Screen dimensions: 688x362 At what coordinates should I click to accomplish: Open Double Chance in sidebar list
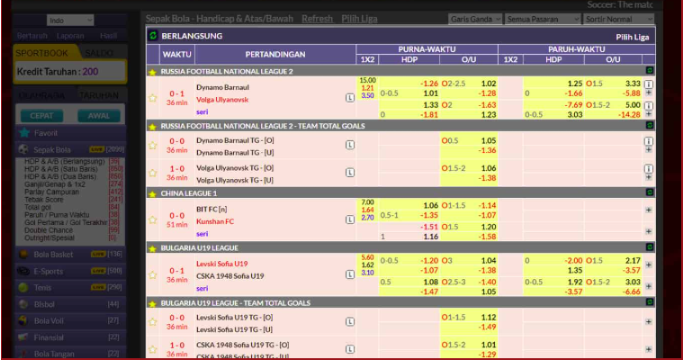coord(49,230)
